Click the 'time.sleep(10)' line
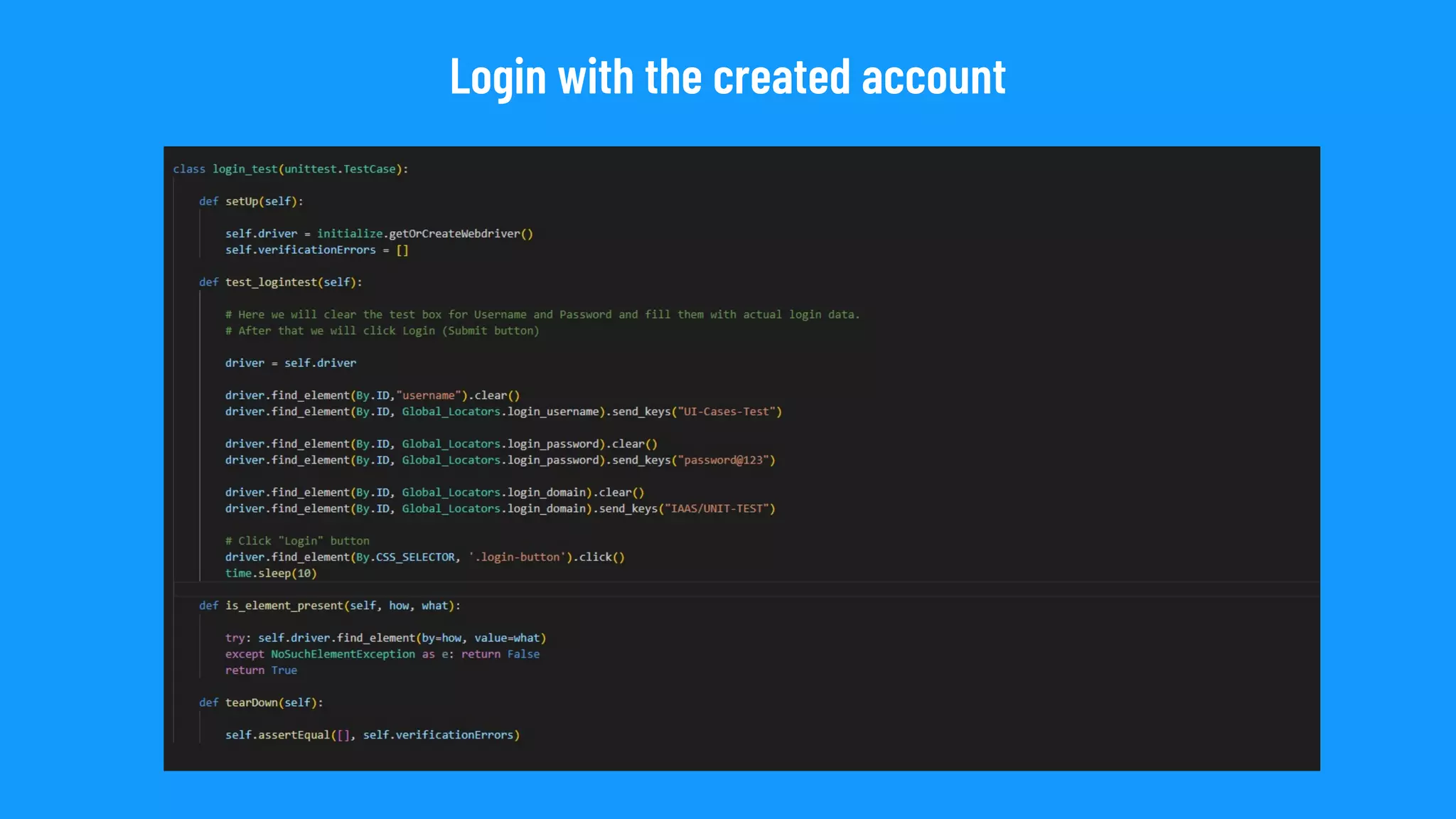The height and width of the screenshot is (819, 1456). [x=271, y=573]
